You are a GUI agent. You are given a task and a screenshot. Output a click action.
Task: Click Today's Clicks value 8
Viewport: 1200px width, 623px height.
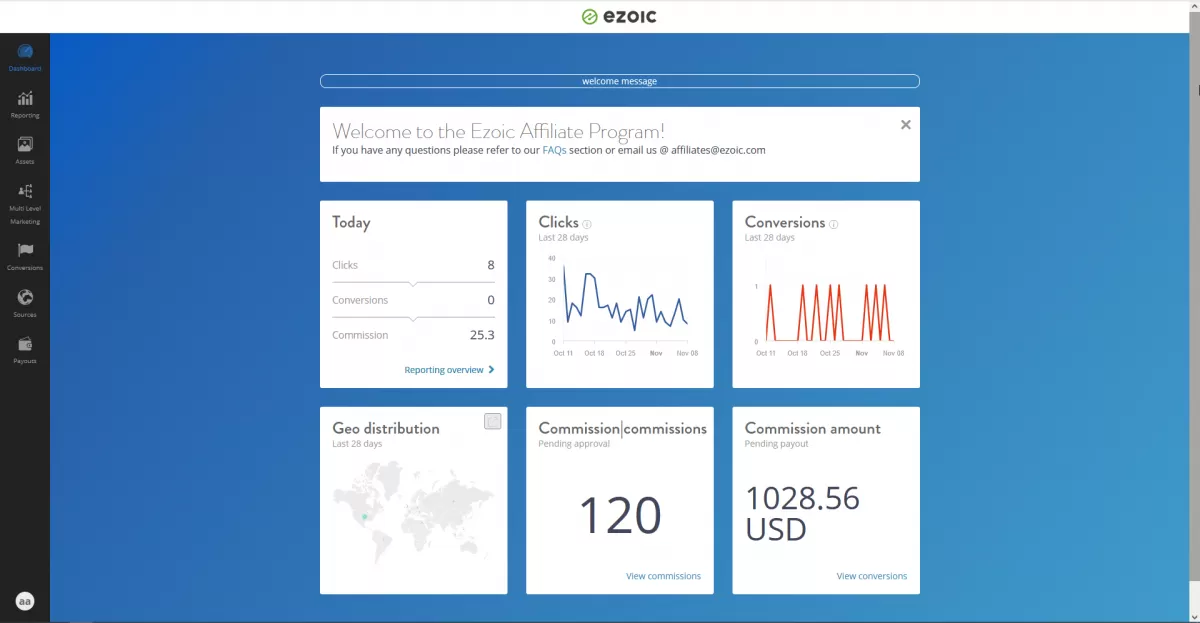491,265
